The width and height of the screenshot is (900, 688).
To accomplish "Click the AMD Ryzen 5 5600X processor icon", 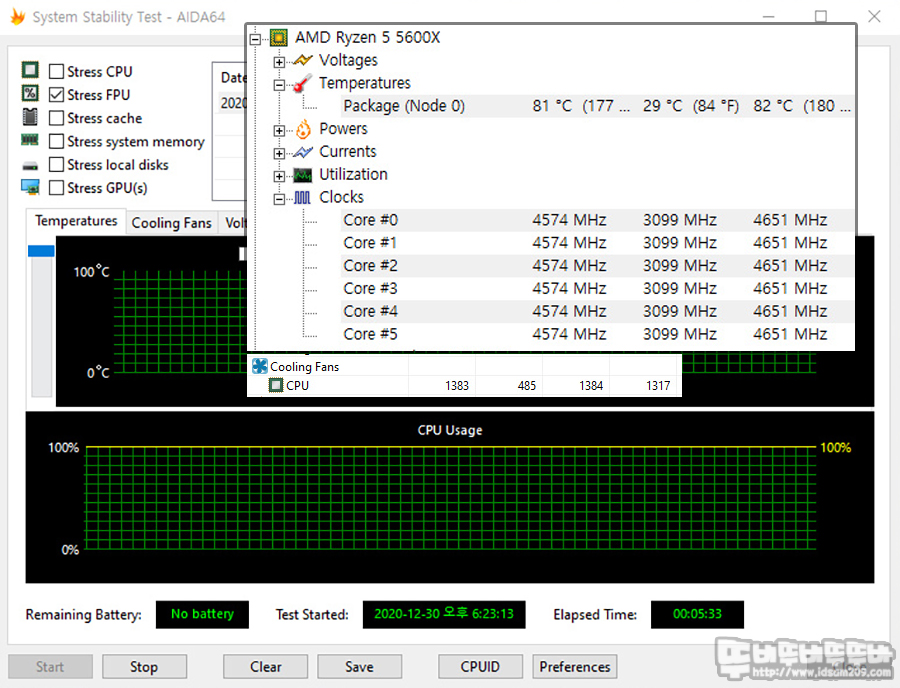I will [x=278, y=38].
